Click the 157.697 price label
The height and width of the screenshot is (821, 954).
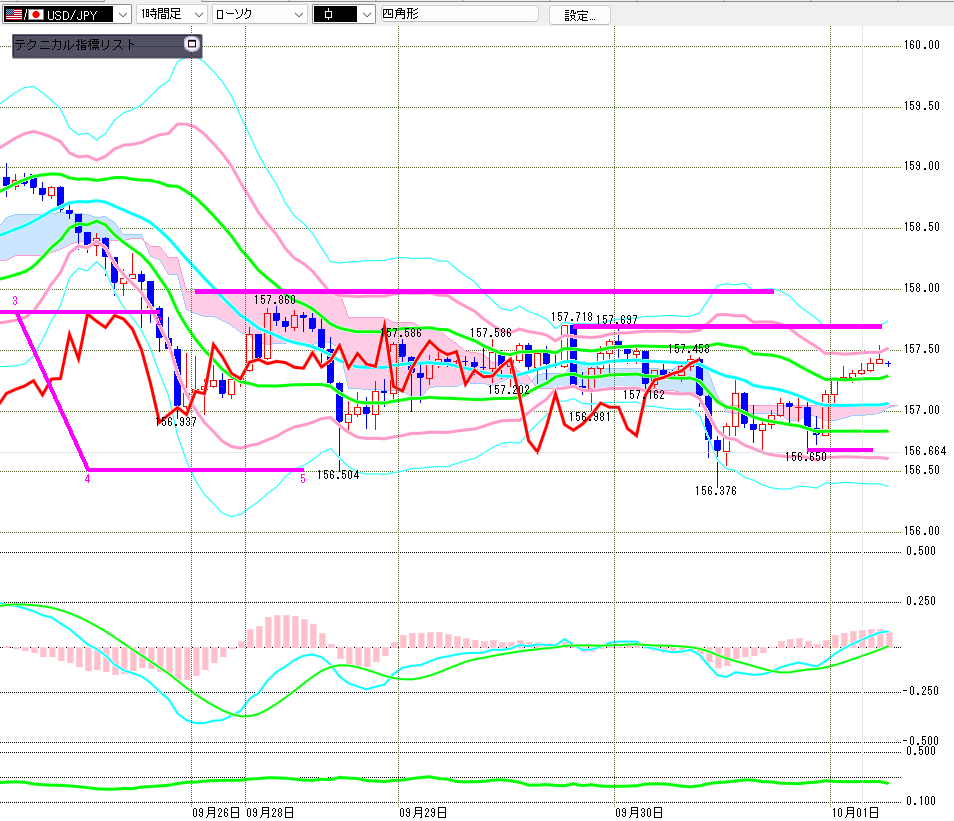tap(617, 320)
